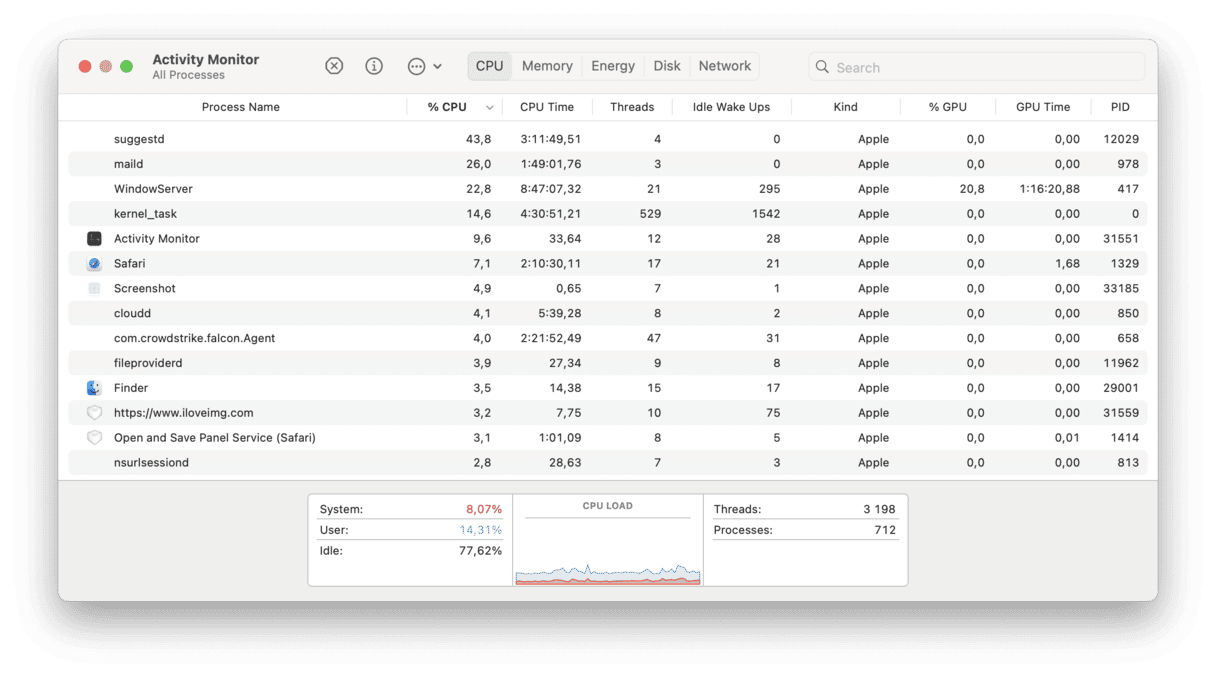The width and height of the screenshot is (1216, 678).
Task: Sort by the Threads column header
Action: (632, 107)
